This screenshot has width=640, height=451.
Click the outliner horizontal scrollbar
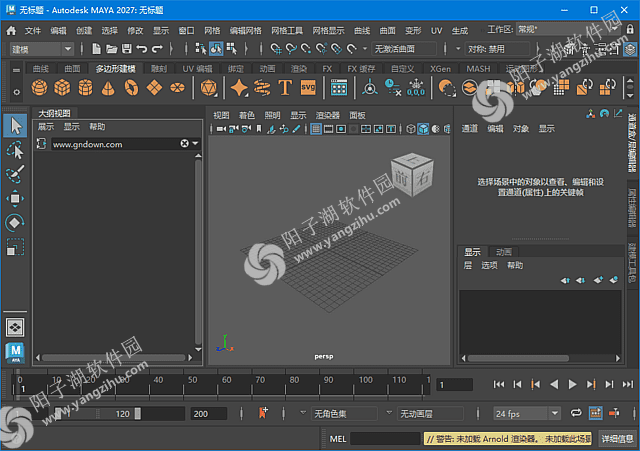[x=113, y=358]
